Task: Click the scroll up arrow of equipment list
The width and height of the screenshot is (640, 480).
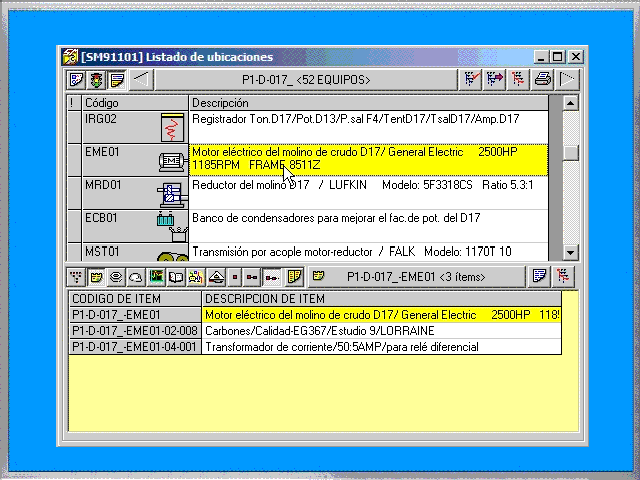Action: pyautogui.click(x=570, y=103)
